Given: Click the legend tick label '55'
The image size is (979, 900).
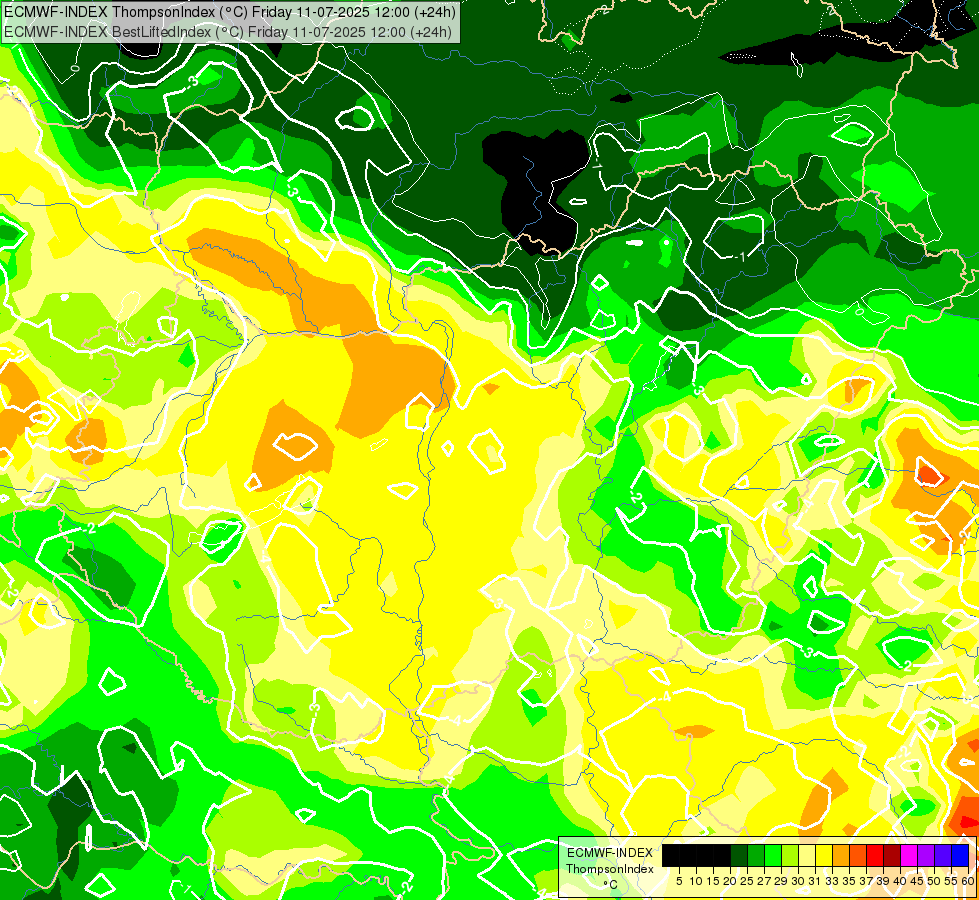Looking at the screenshot, I should tap(952, 881).
